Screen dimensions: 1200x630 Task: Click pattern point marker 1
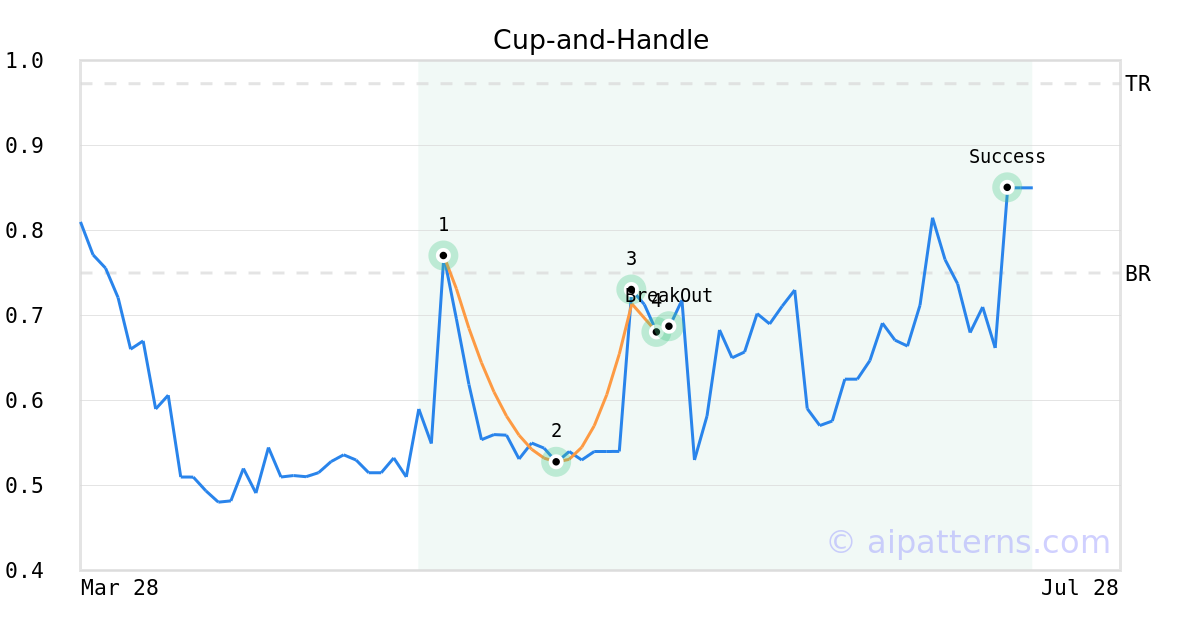click(x=443, y=255)
